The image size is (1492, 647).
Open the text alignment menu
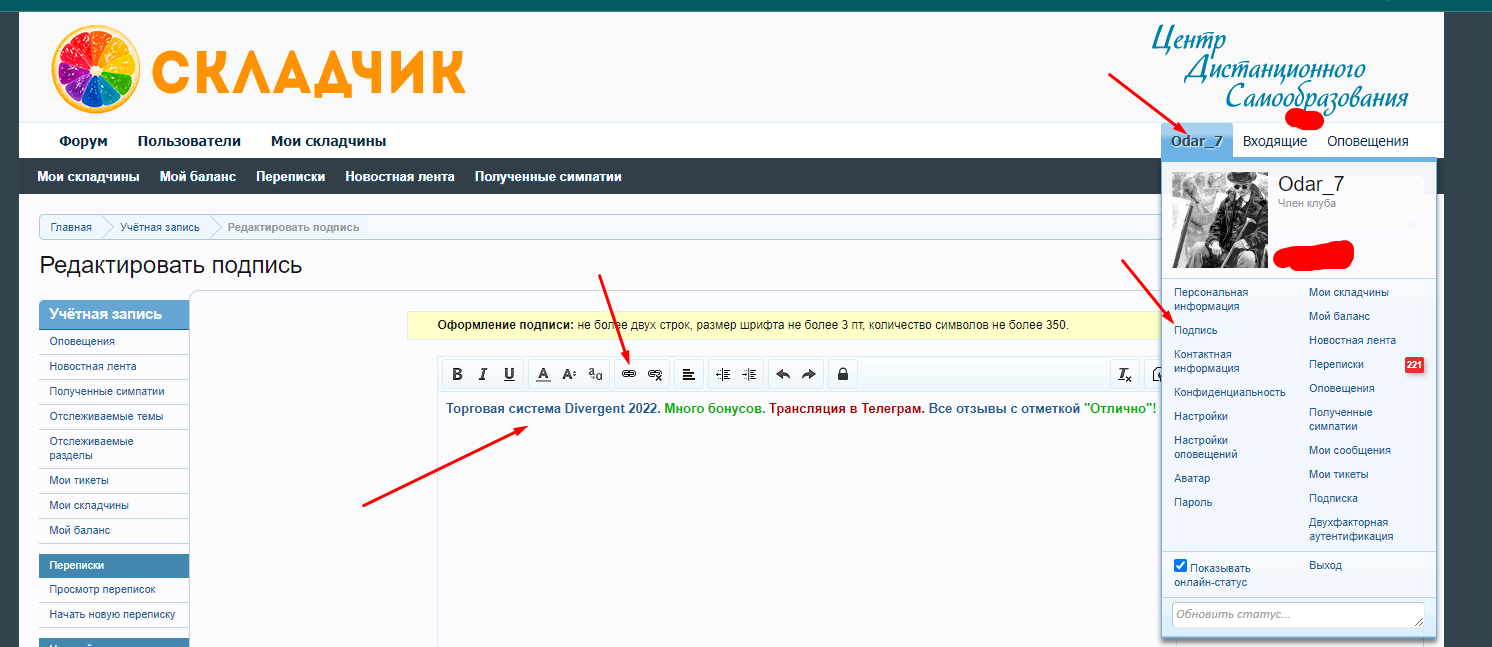pyautogui.click(x=689, y=374)
